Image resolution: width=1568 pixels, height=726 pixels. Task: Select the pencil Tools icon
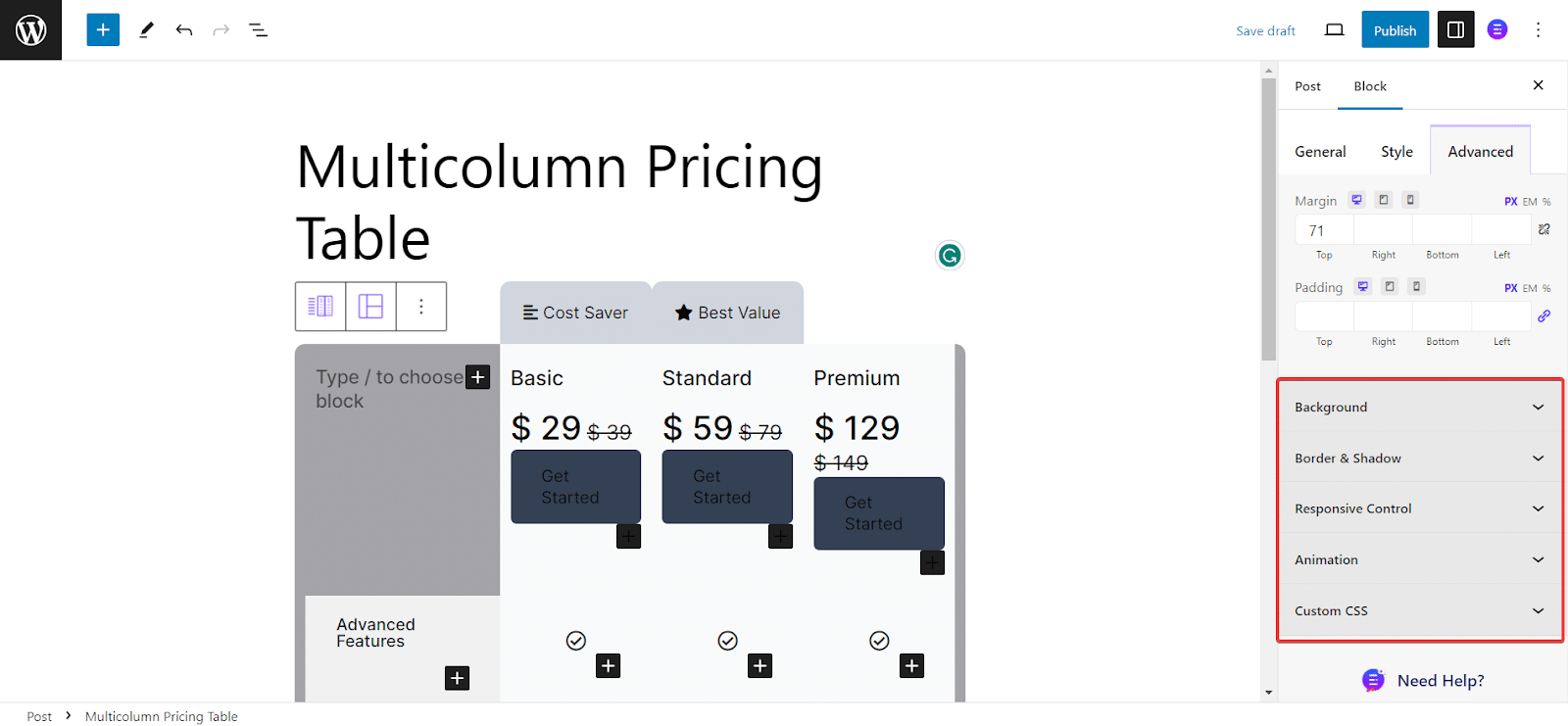point(146,30)
